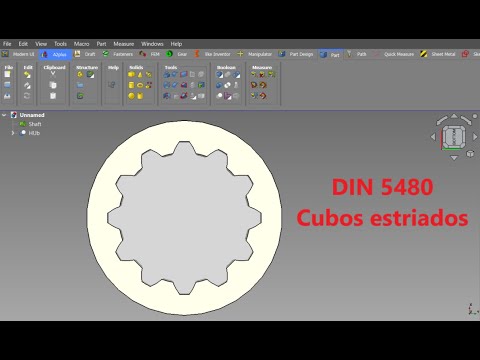Toggle all measurements in Measure group
The width and height of the screenshot is (480, 360).
tap(263, 85)
